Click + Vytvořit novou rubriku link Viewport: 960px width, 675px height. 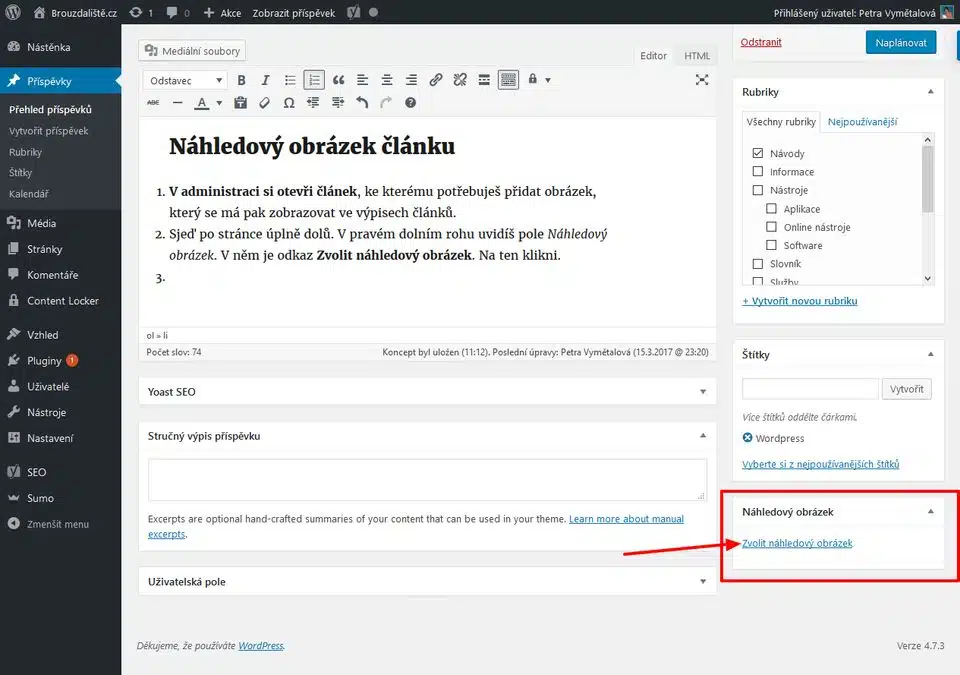tap(800, 301)
